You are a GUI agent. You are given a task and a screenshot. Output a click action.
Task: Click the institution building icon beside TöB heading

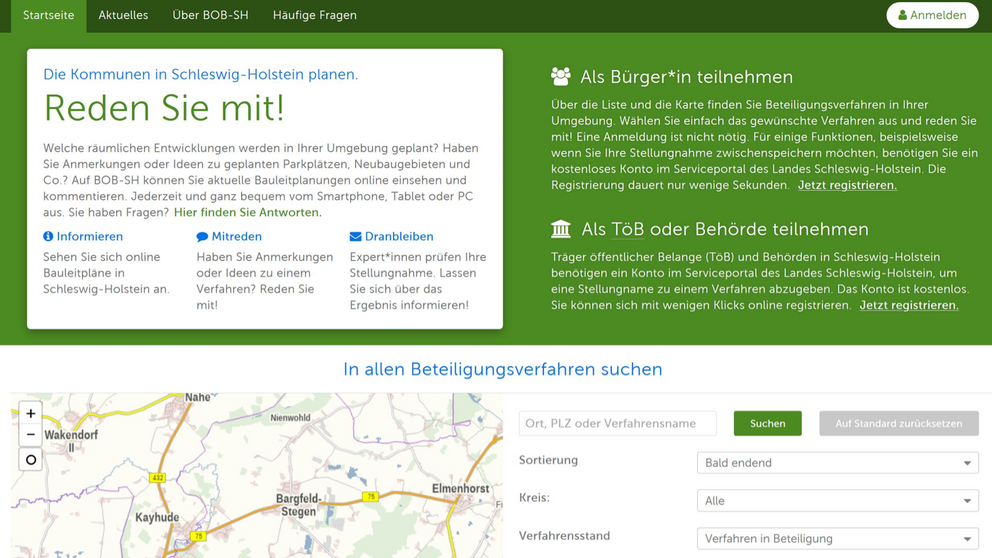[x=561, y=228]
